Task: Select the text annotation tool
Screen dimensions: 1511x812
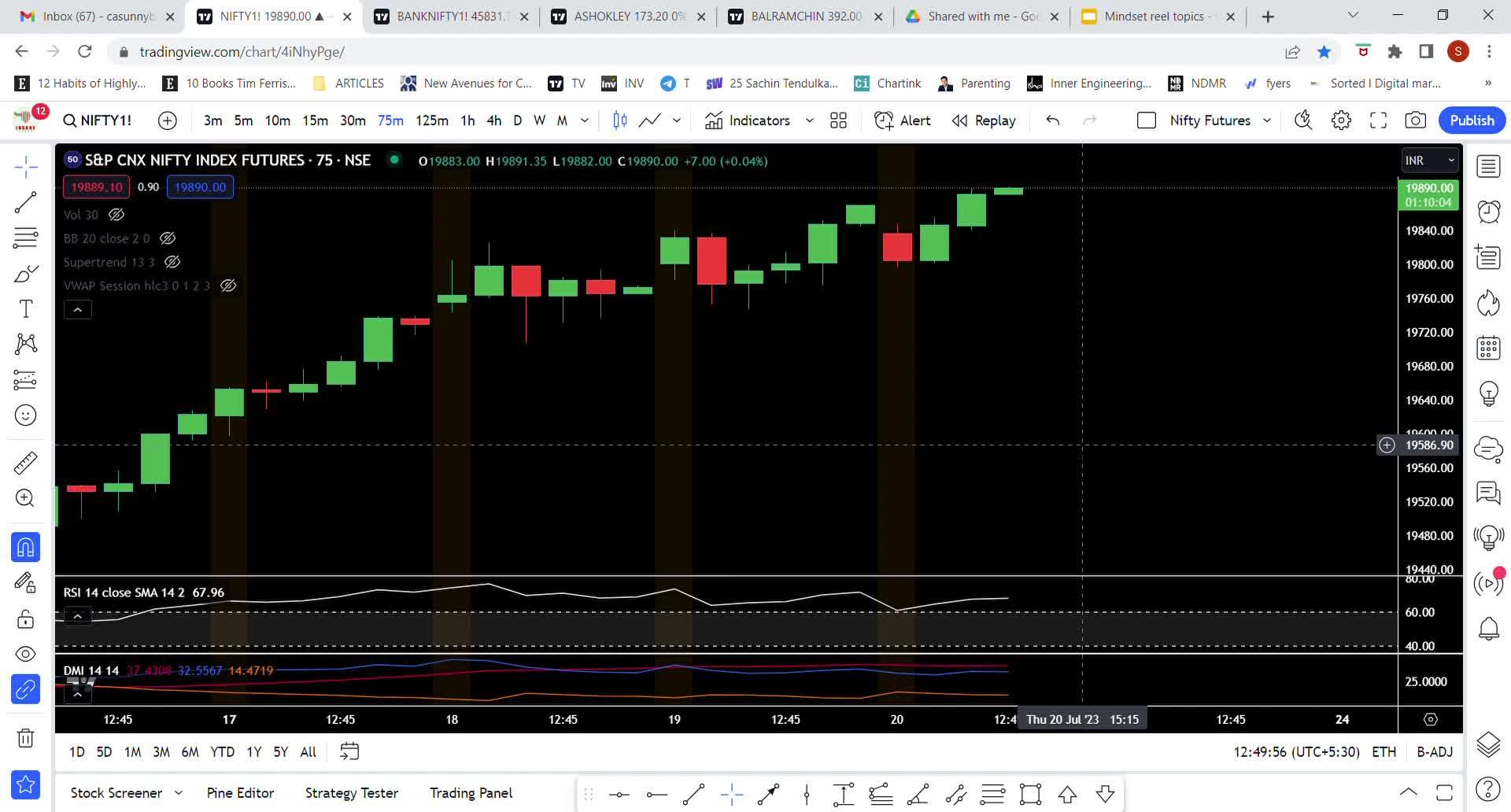Action: [x=26, y=309]
